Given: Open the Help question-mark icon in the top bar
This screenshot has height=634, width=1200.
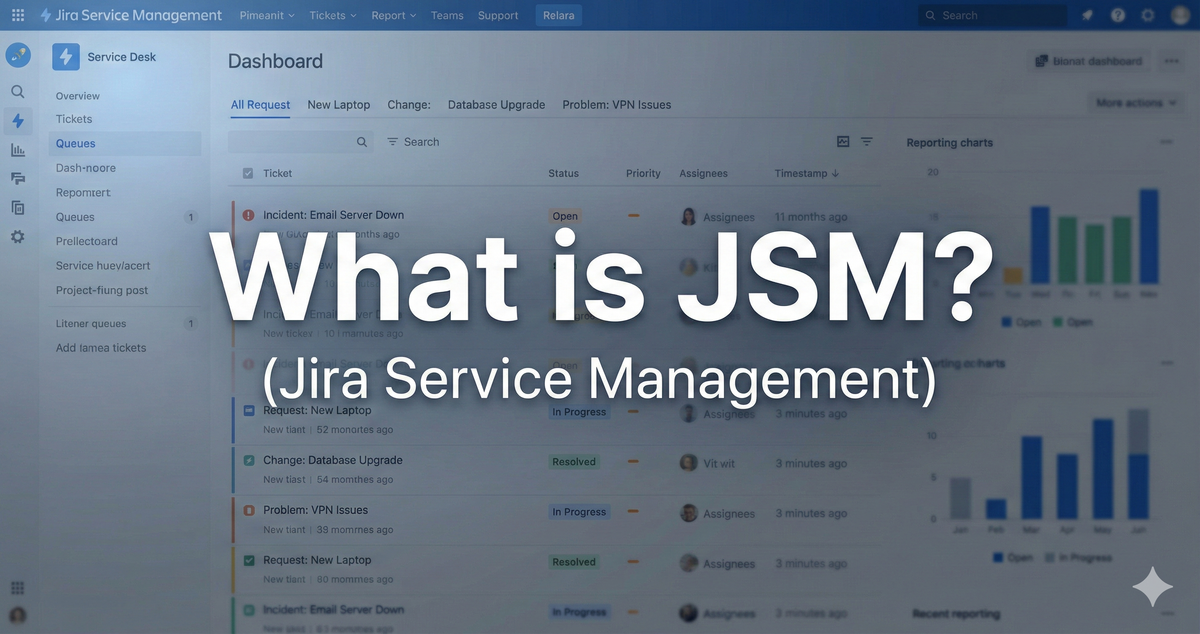Looking at the screenshot, I should (1118, 14).
